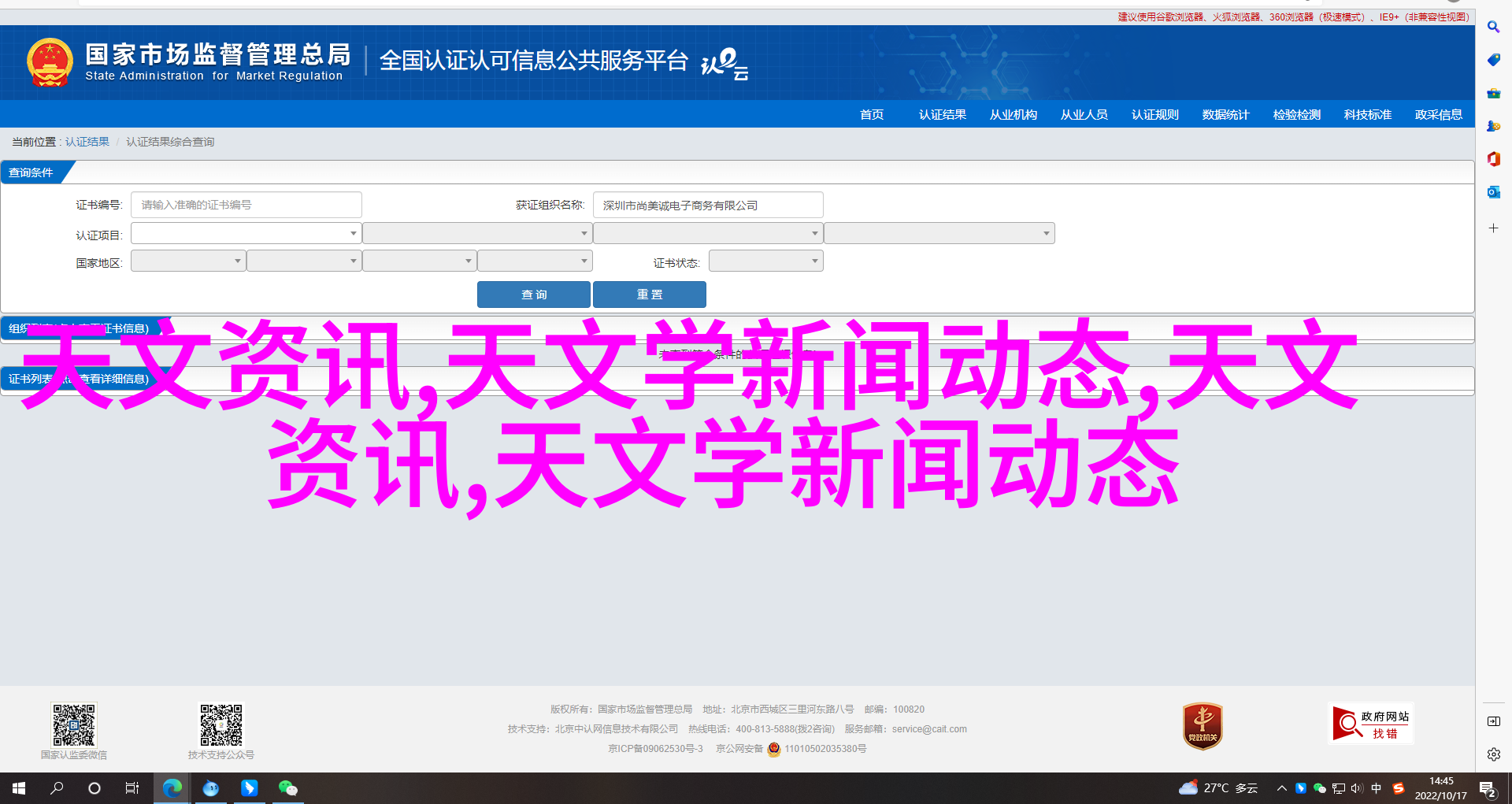Click the 政府网站找错 icon
This screenshot has width=1512, height=804.
tap(1371, 723)
